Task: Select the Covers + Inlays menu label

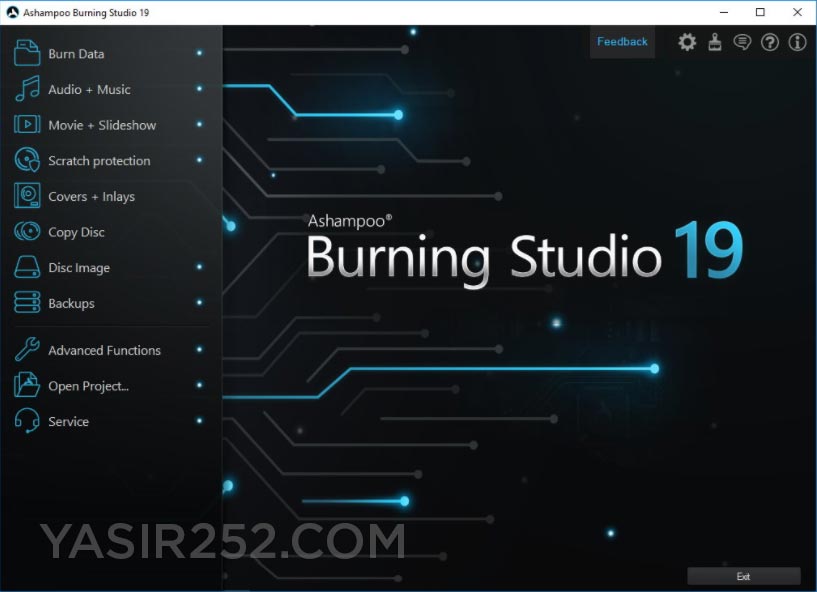Action: pos(91,196)
